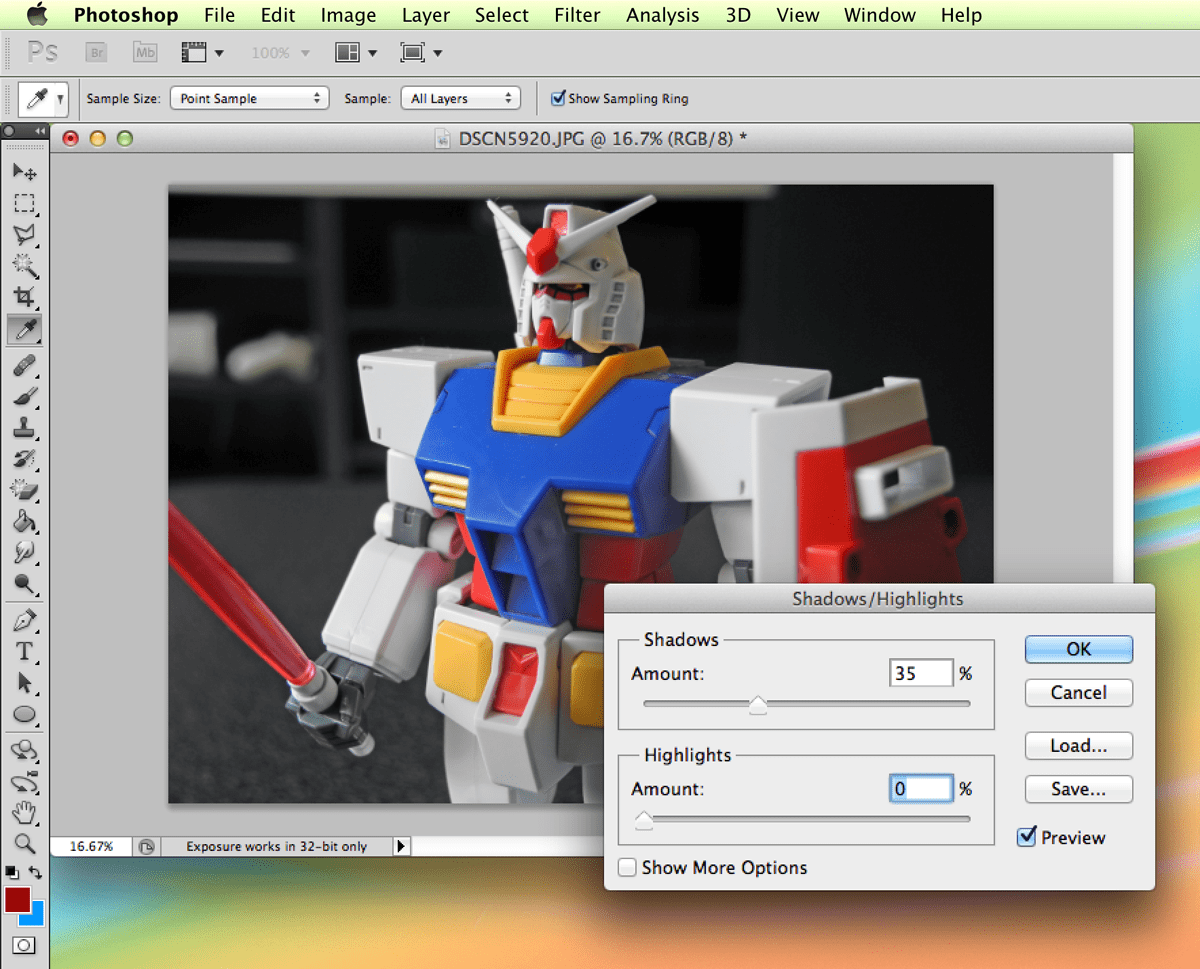Launch Bridge from the application bar

tap(96, 52)
